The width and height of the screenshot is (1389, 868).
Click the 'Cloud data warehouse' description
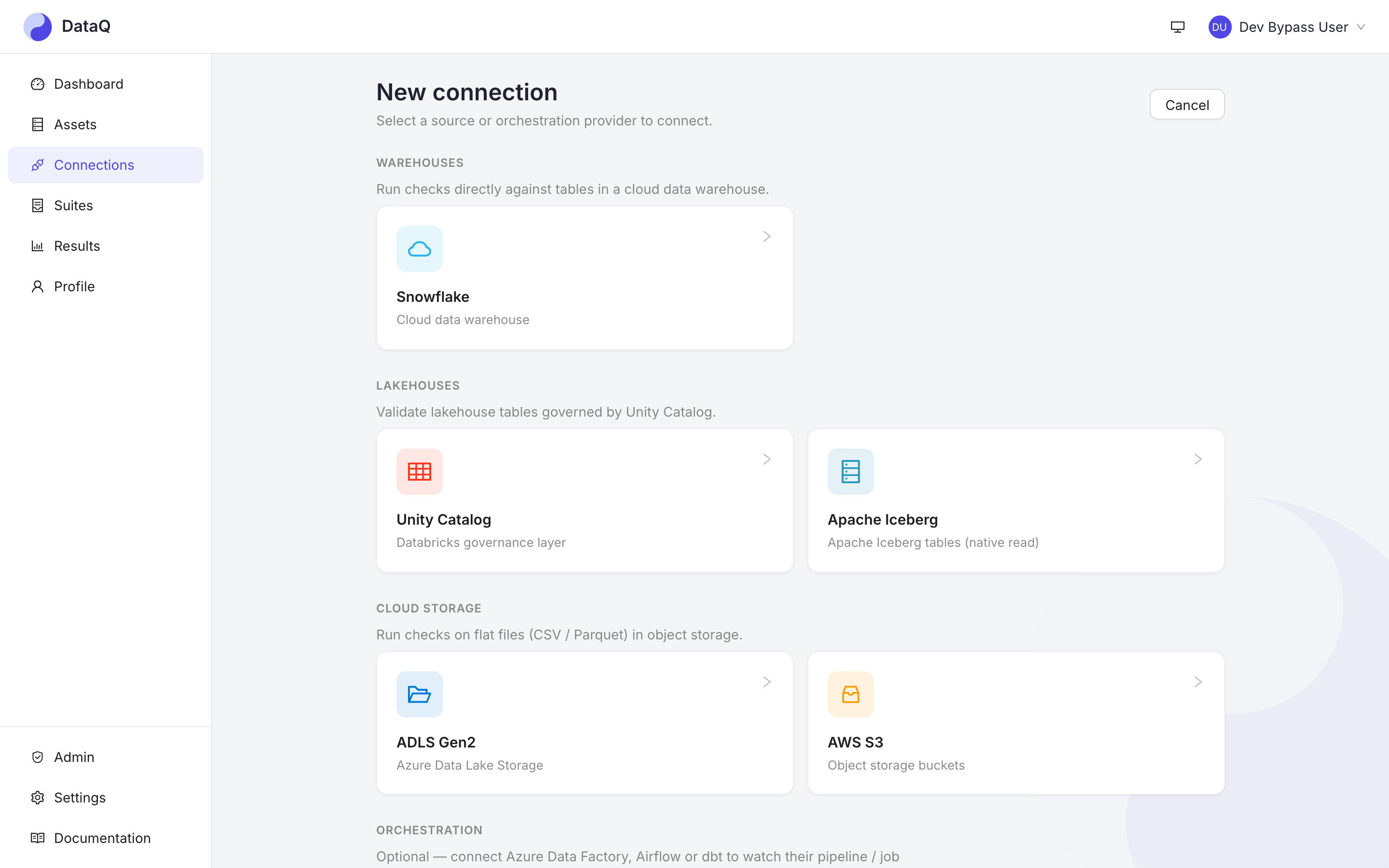point(463,320)
